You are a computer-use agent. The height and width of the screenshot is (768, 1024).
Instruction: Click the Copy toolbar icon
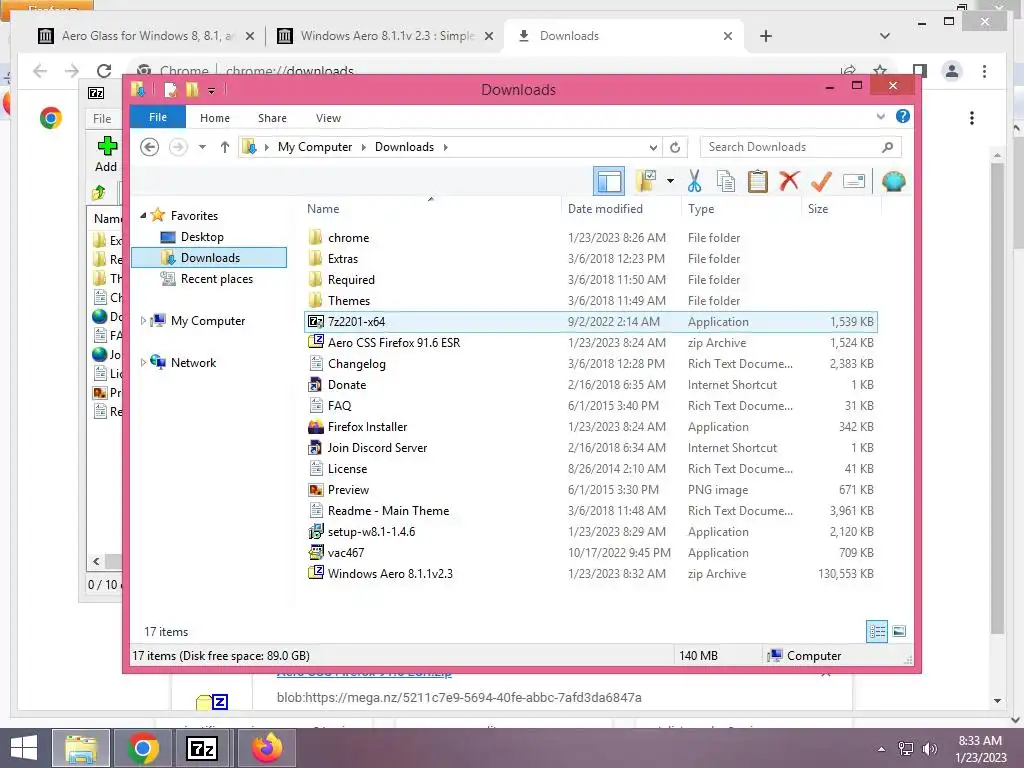[x=726, y=182]
